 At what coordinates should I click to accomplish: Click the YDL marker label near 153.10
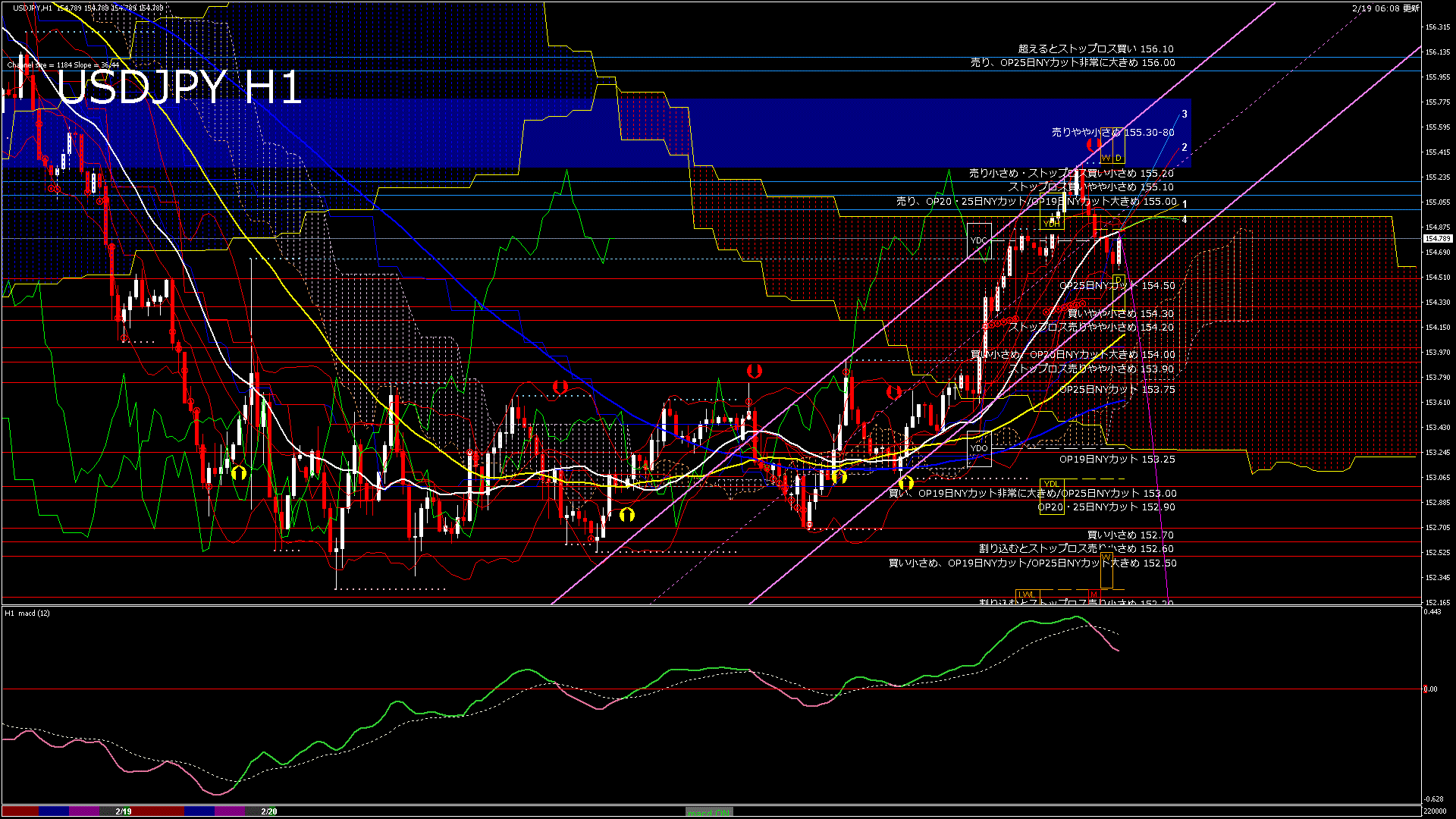pos(1051,484)
